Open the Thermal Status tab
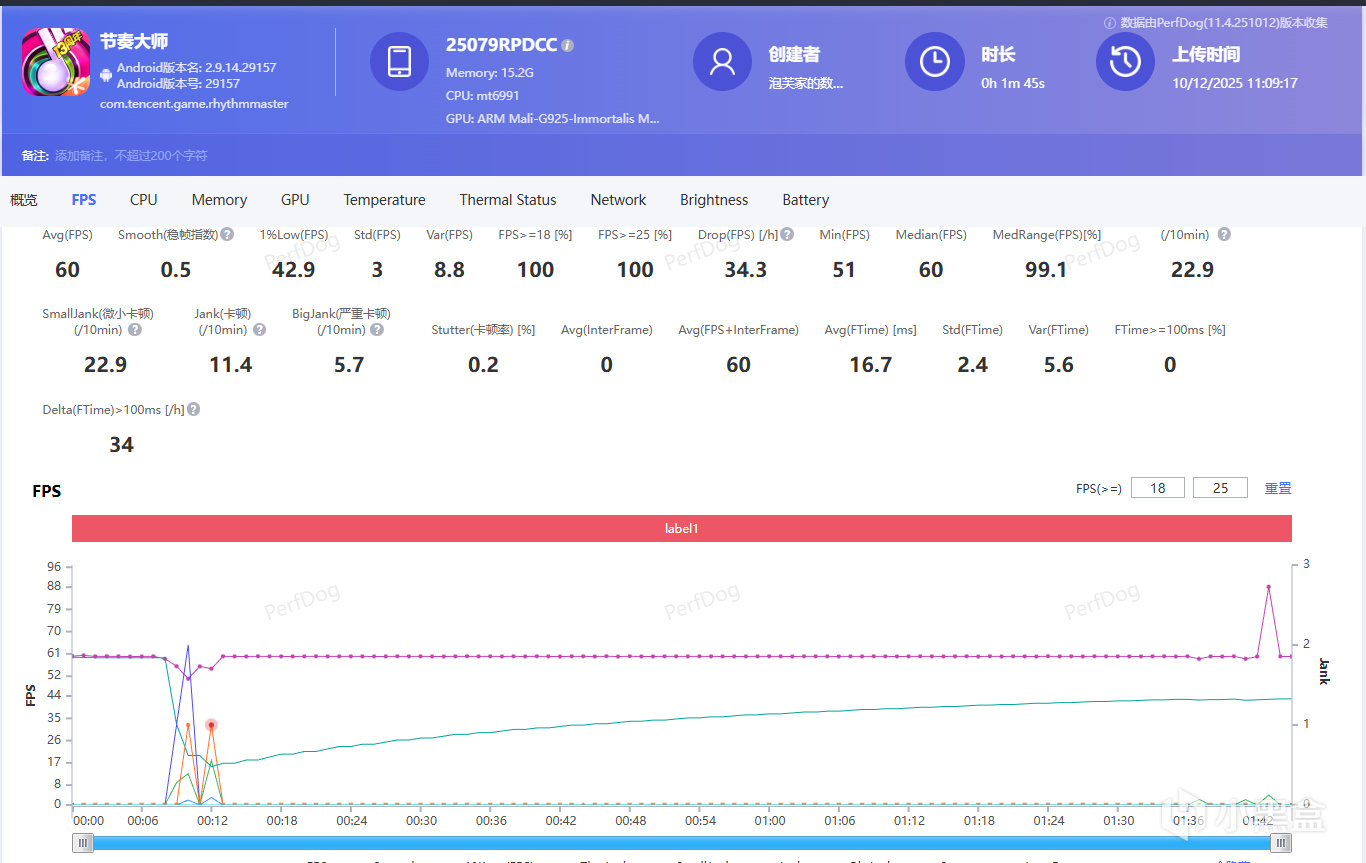Screen dimensions: 1366x863 click(507, 200)
